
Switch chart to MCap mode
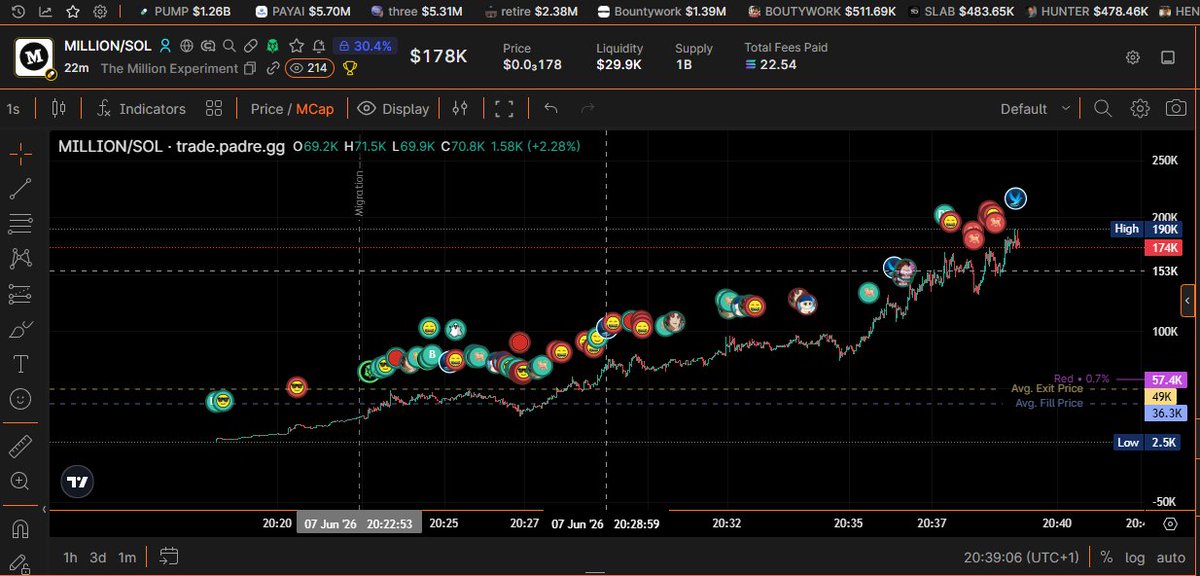[x=317, y=108]
